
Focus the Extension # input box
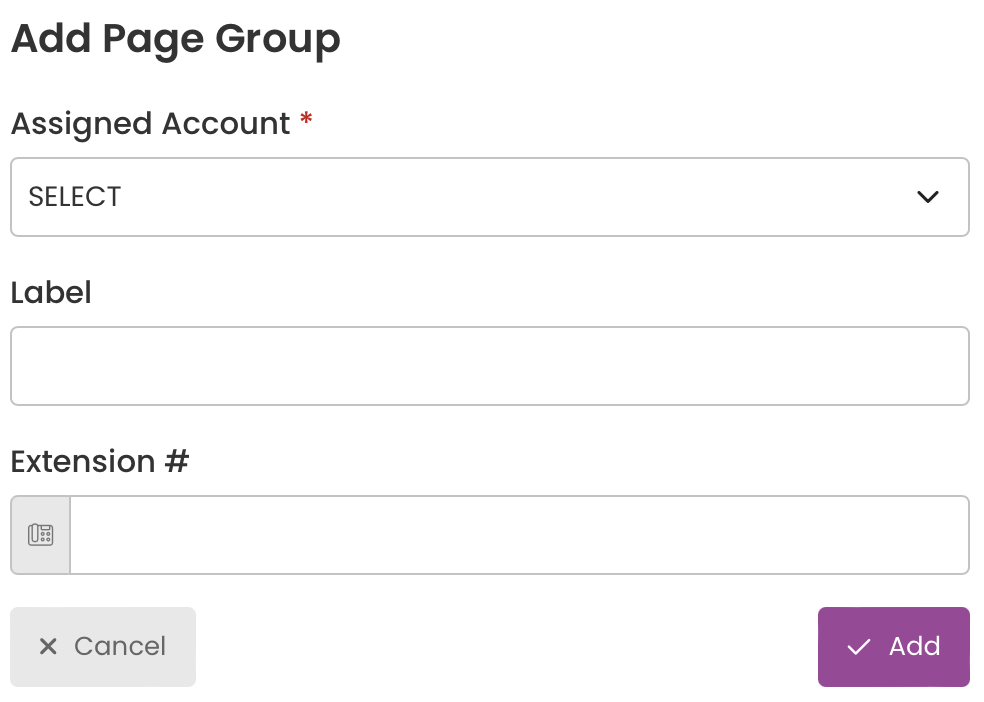point(520,535)
